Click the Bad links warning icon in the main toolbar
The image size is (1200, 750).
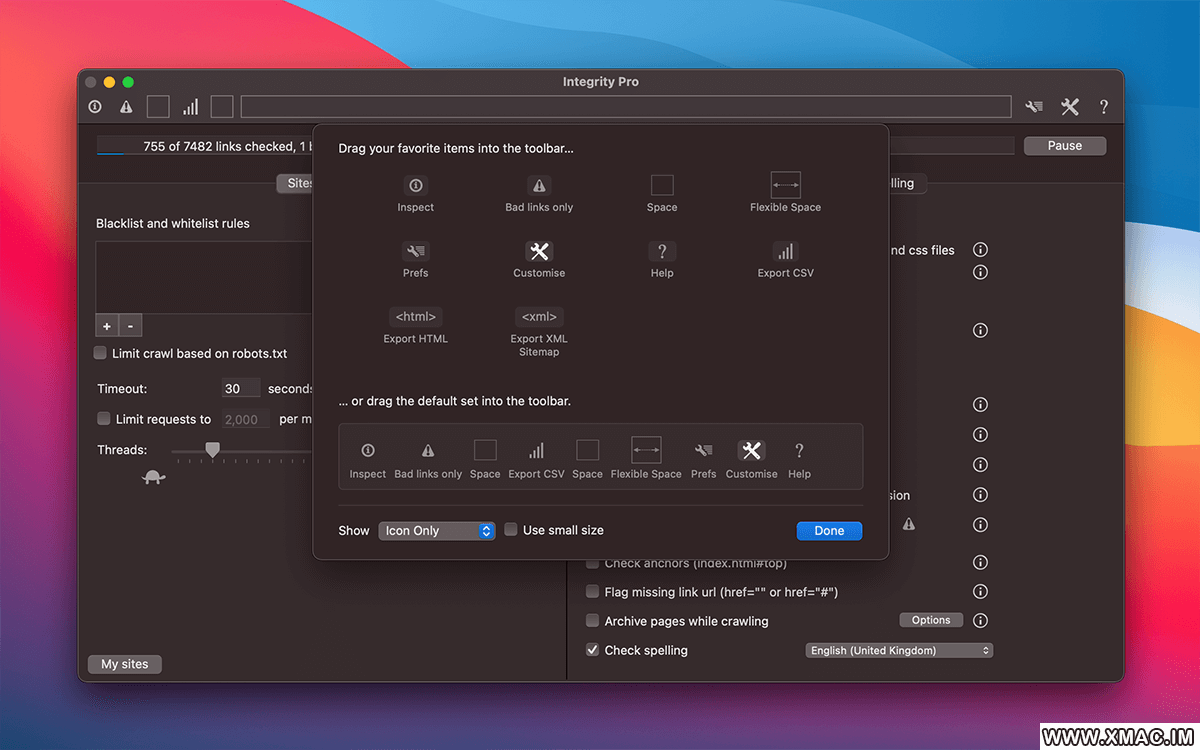(x=126, y=107)
